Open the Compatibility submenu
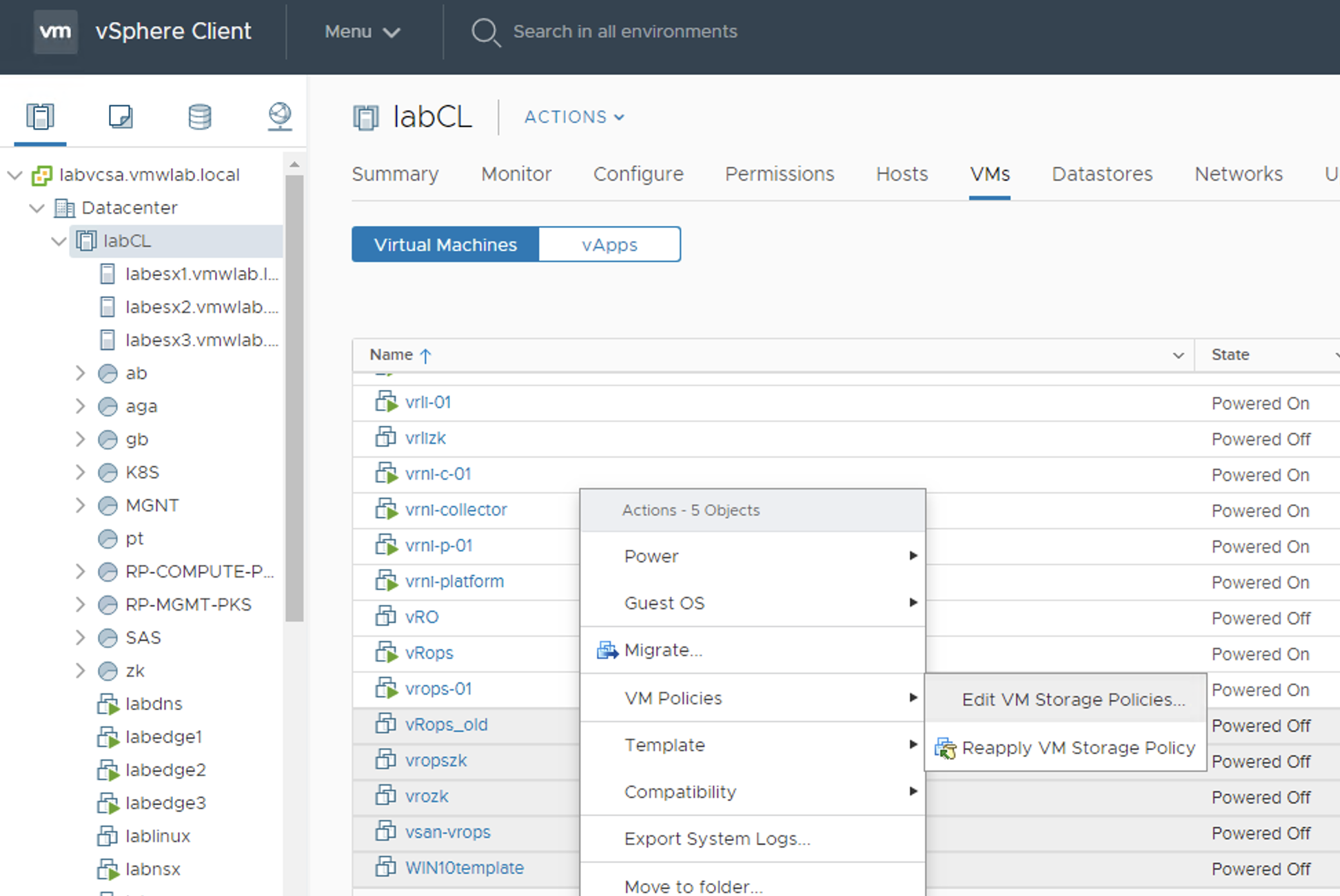 [753, 792]
